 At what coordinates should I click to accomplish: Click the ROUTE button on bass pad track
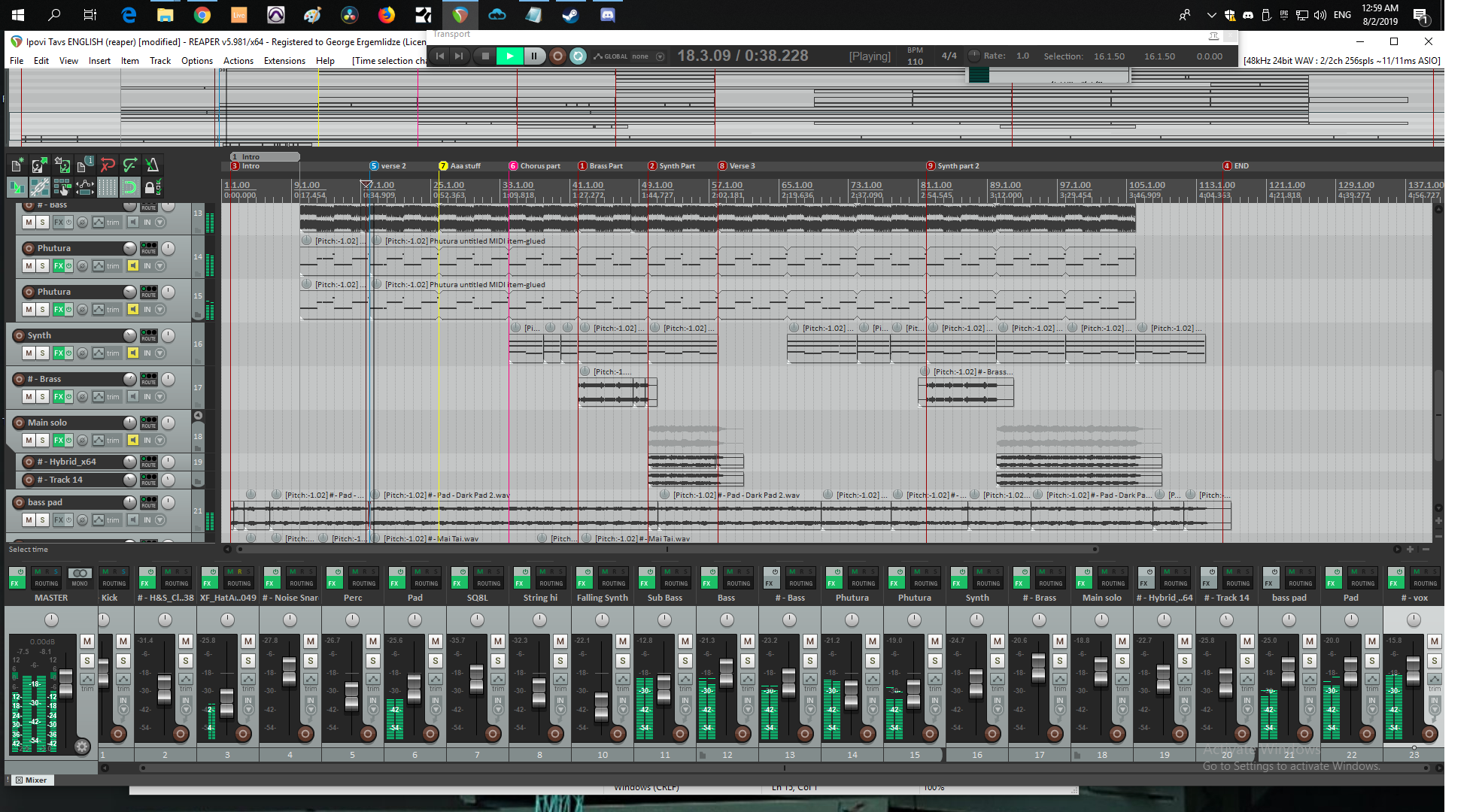pyautogui.click(x=149, y=502)
